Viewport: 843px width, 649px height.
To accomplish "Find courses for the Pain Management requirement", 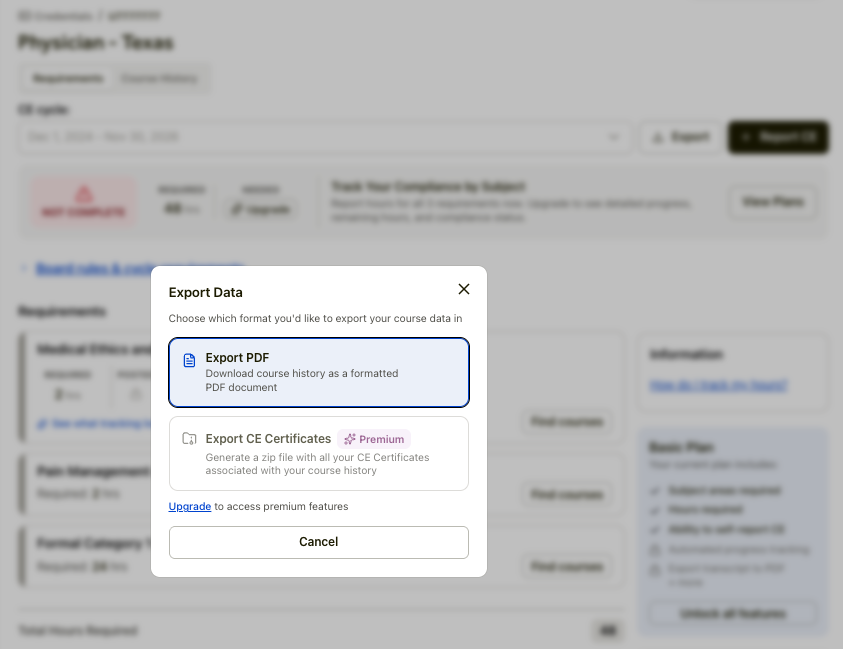I will pos(566,494).
